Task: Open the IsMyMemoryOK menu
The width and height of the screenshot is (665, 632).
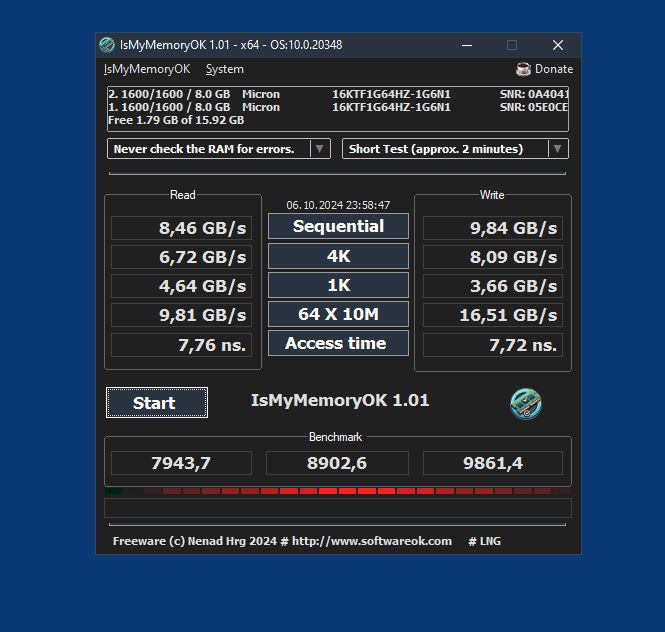Action: (x=146, y=69)
